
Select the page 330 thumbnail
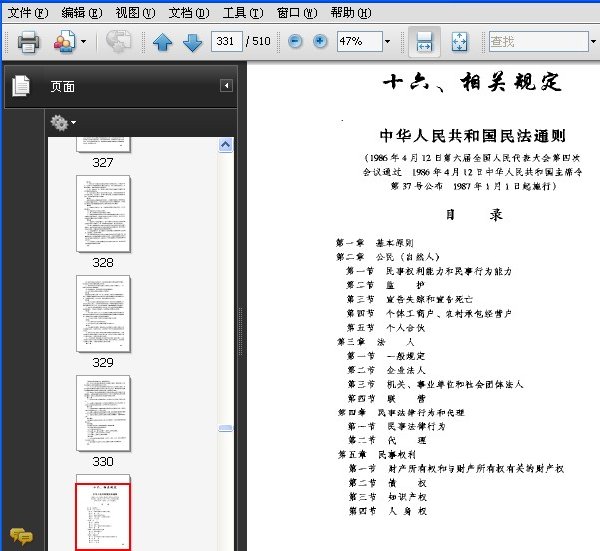pyautogui.click(x=103, y=413)
